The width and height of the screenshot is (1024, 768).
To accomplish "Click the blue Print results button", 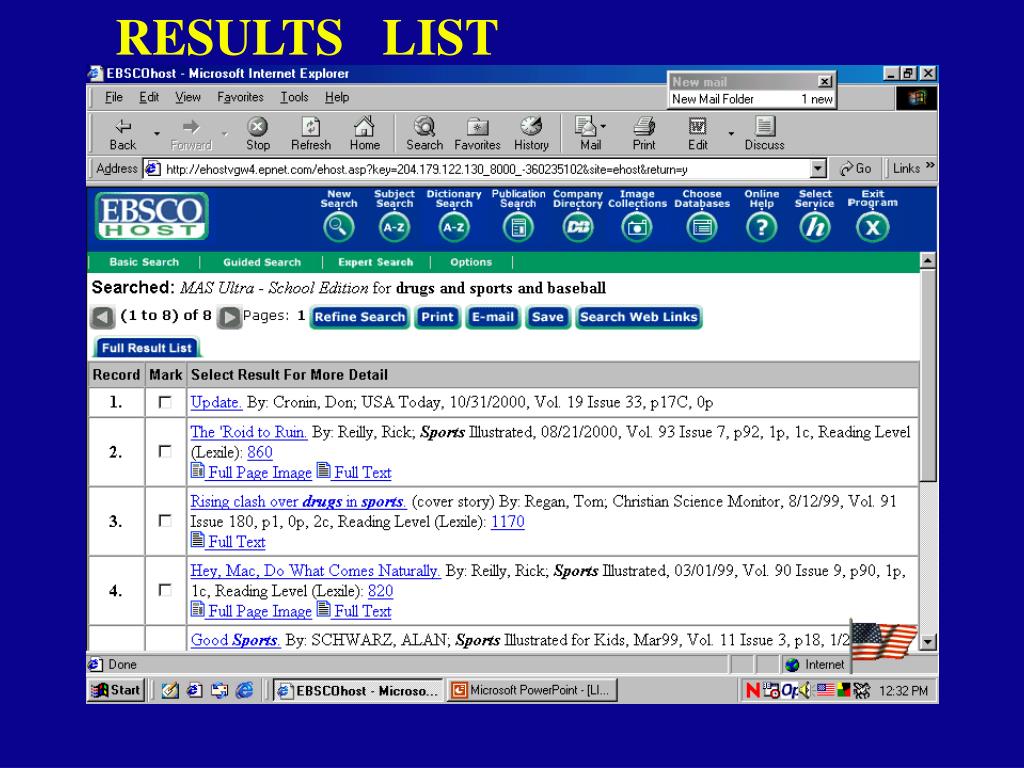I will [x=437, y=317].
